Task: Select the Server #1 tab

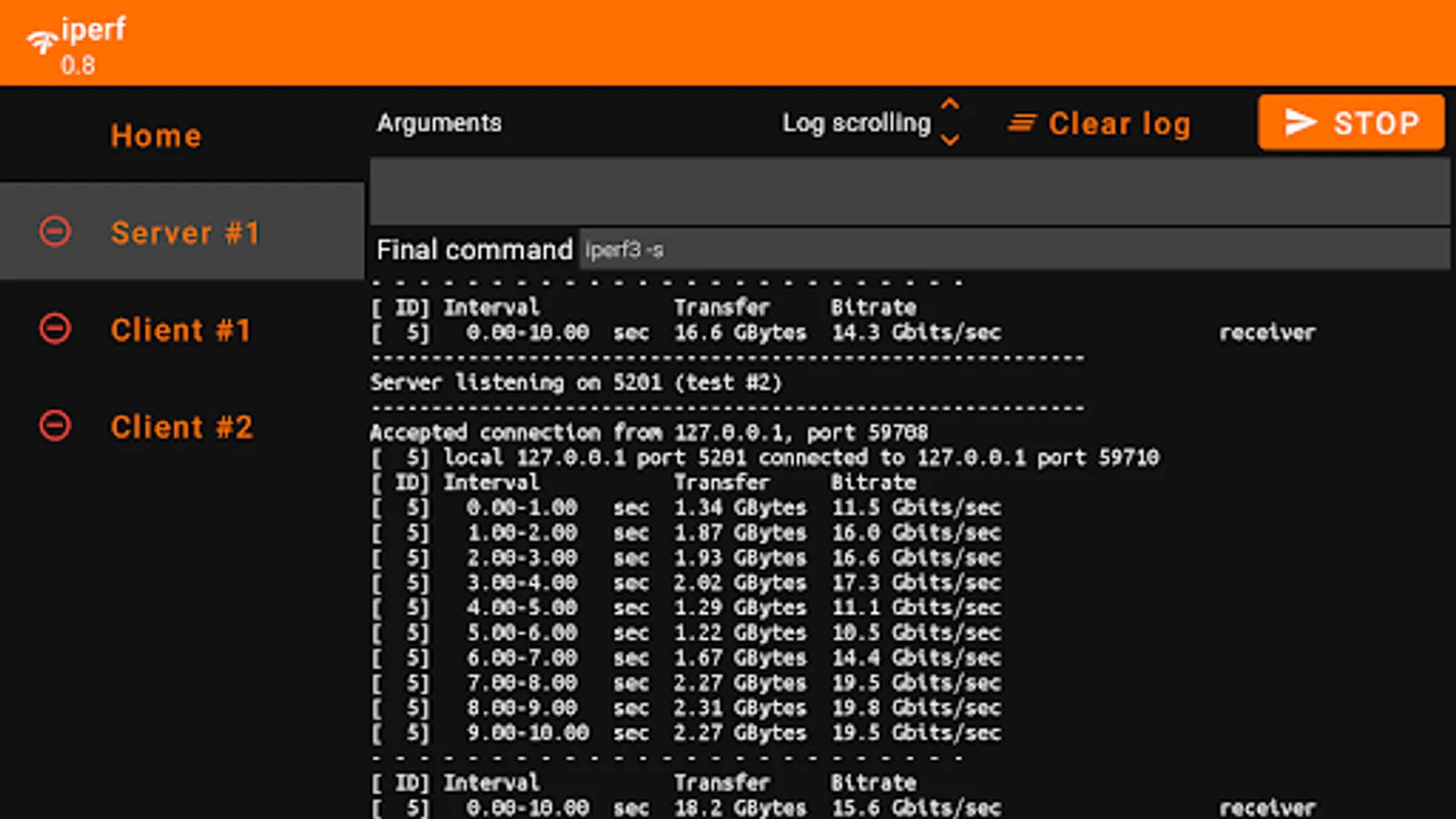Action: [182, 231]
